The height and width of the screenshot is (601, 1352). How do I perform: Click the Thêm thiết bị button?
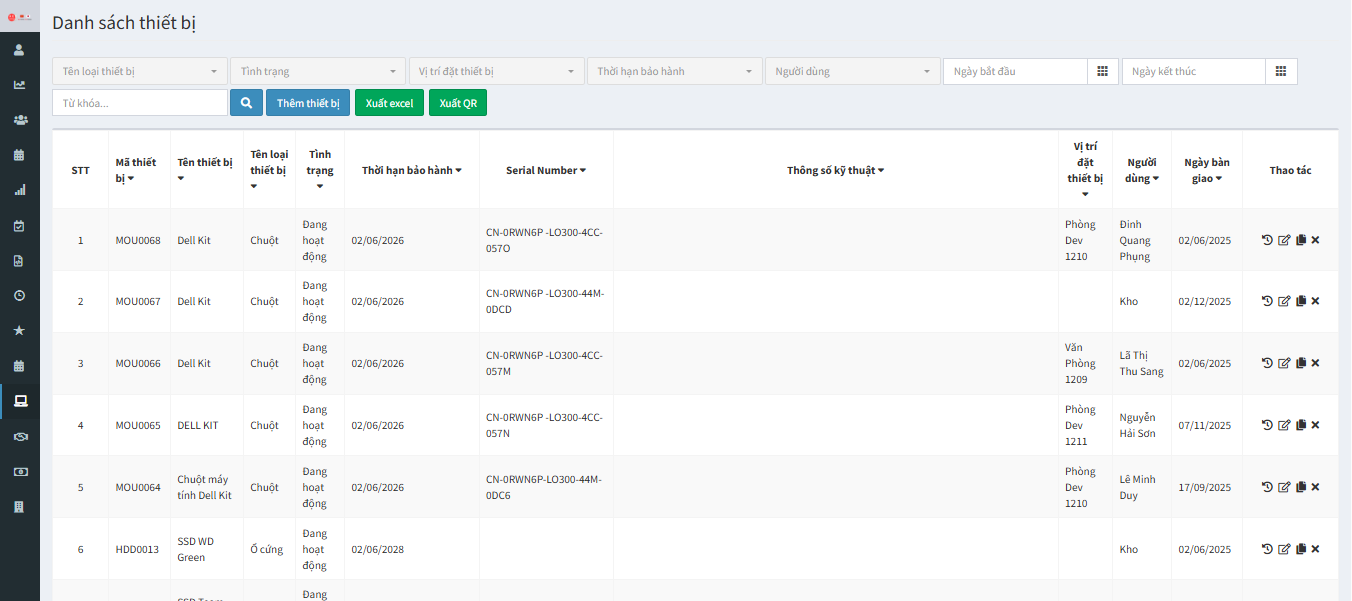coord(308,103)
